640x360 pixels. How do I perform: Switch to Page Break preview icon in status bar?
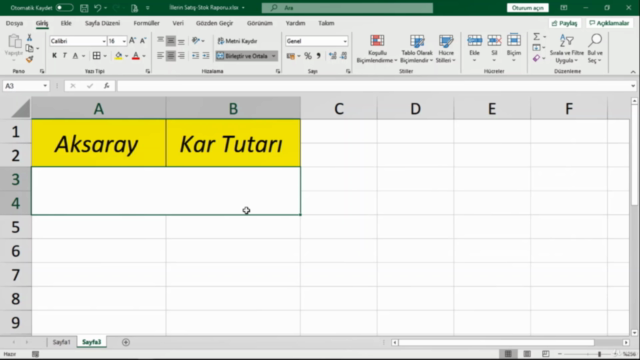pos(546,354)
